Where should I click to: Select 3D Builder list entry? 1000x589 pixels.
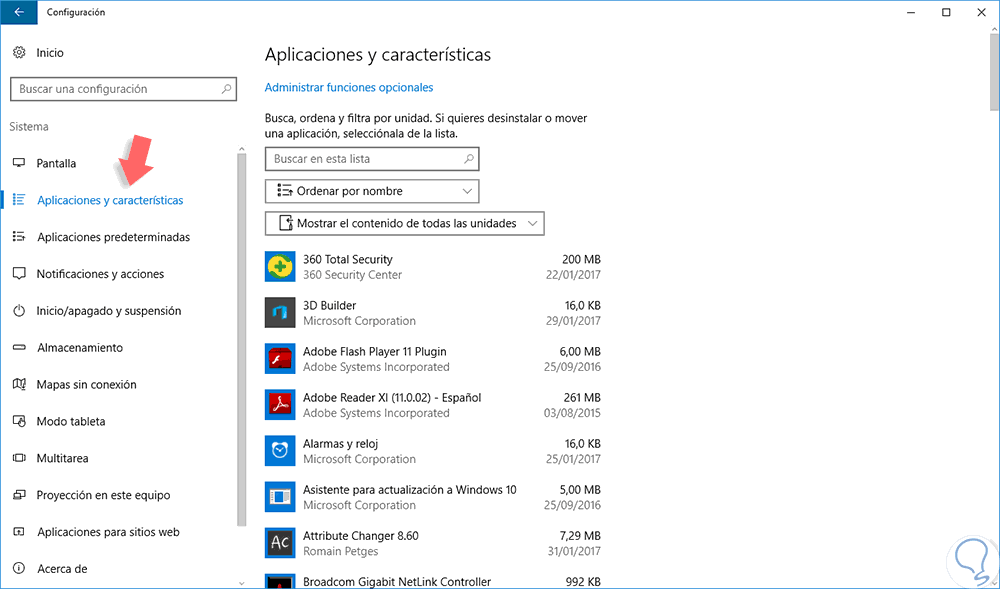click(x=432, y=312)
